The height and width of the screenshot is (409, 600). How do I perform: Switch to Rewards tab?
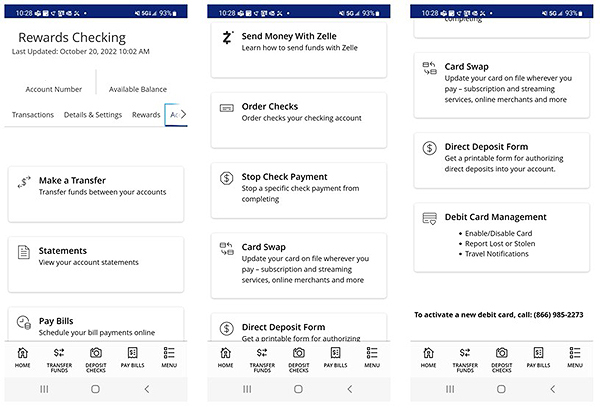(x=146, y=115)
